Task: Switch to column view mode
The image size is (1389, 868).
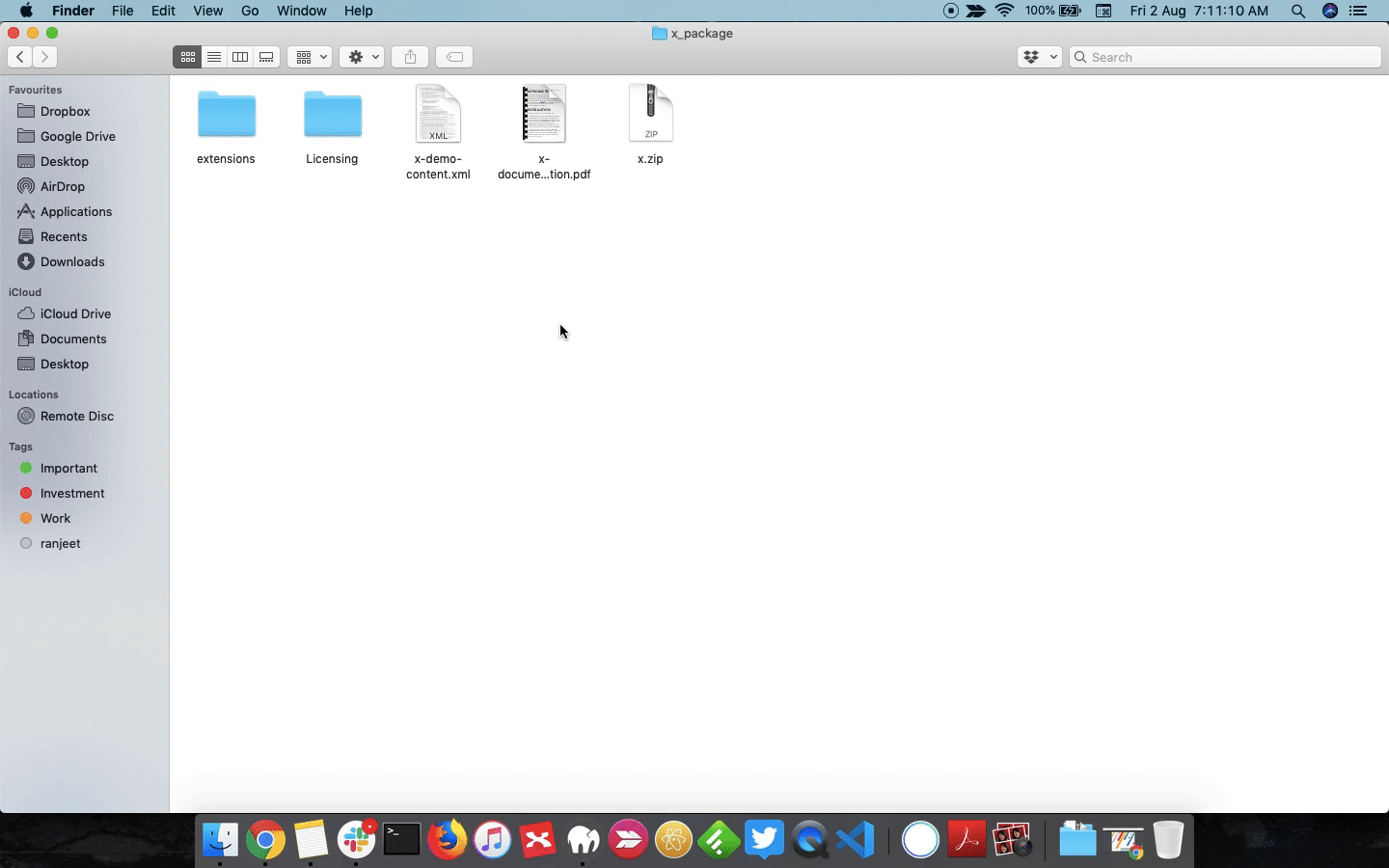Action: point(240,57)
